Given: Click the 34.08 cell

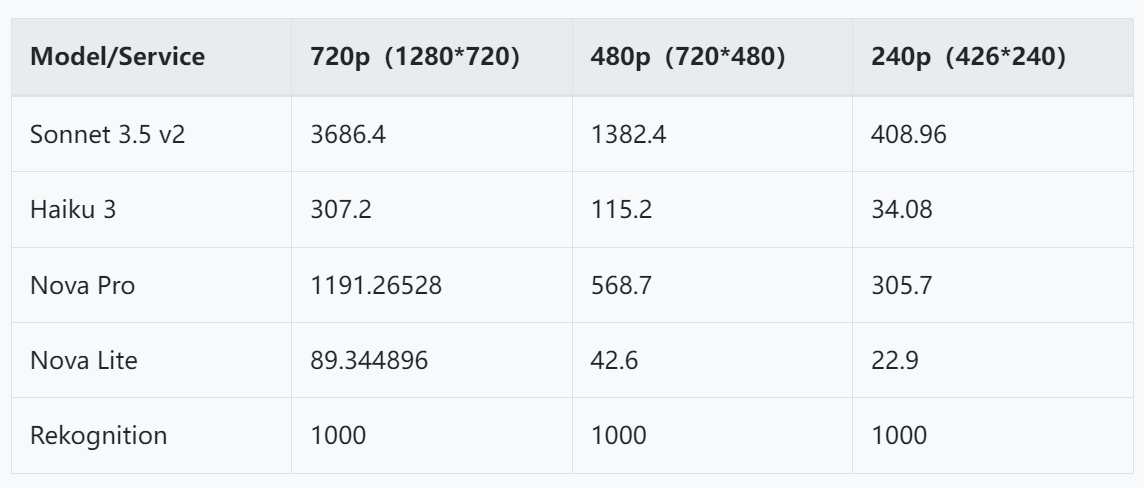Looking at the screenshot, I should [x=902, y=209].
